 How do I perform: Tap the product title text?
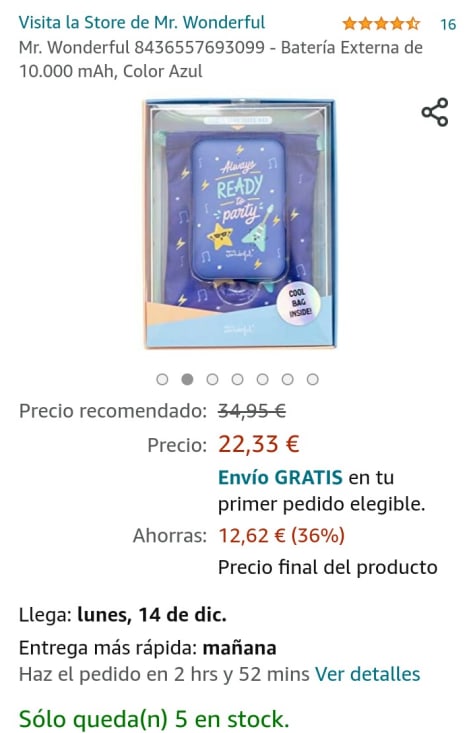221,59
